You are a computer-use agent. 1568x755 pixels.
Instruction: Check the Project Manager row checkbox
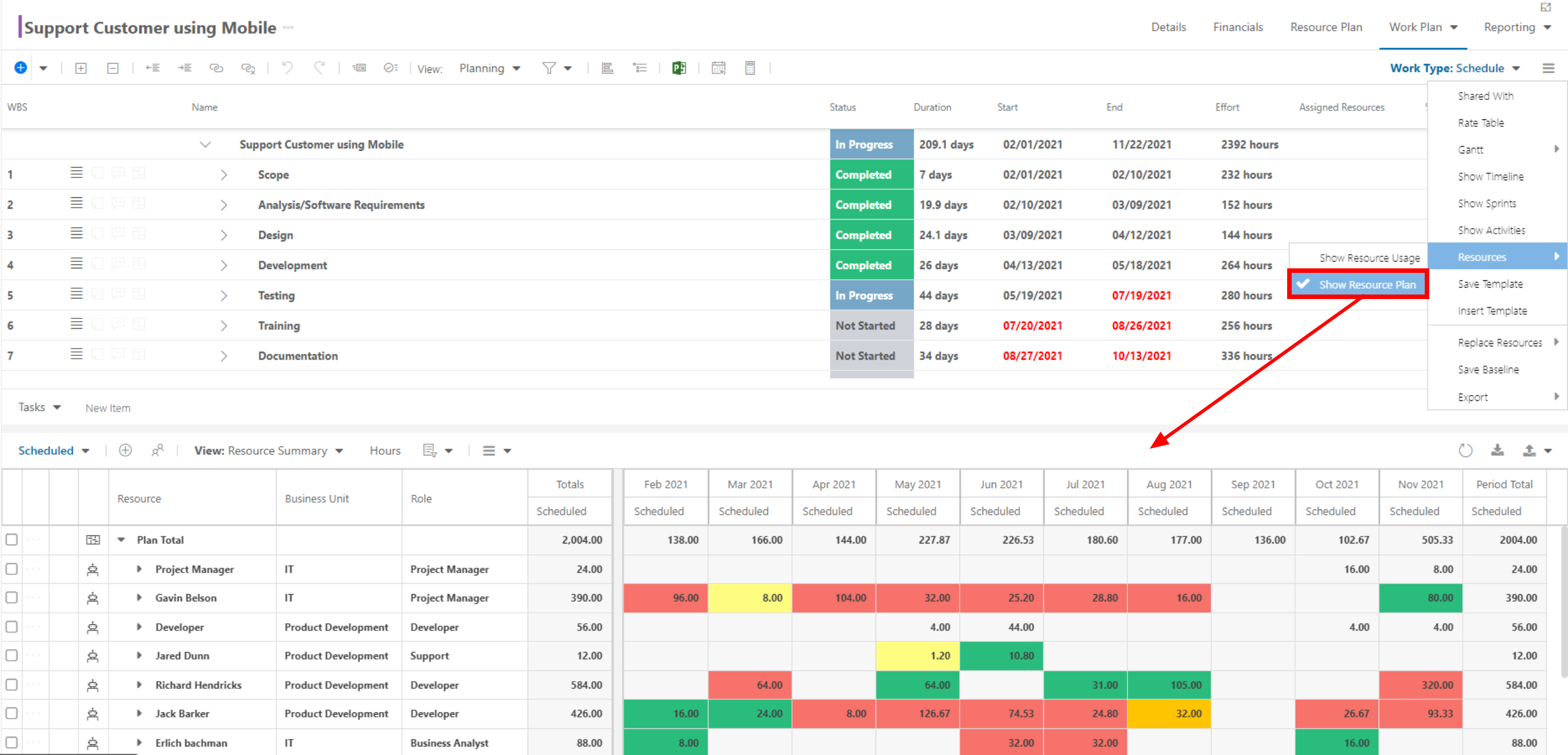(11, 569)
